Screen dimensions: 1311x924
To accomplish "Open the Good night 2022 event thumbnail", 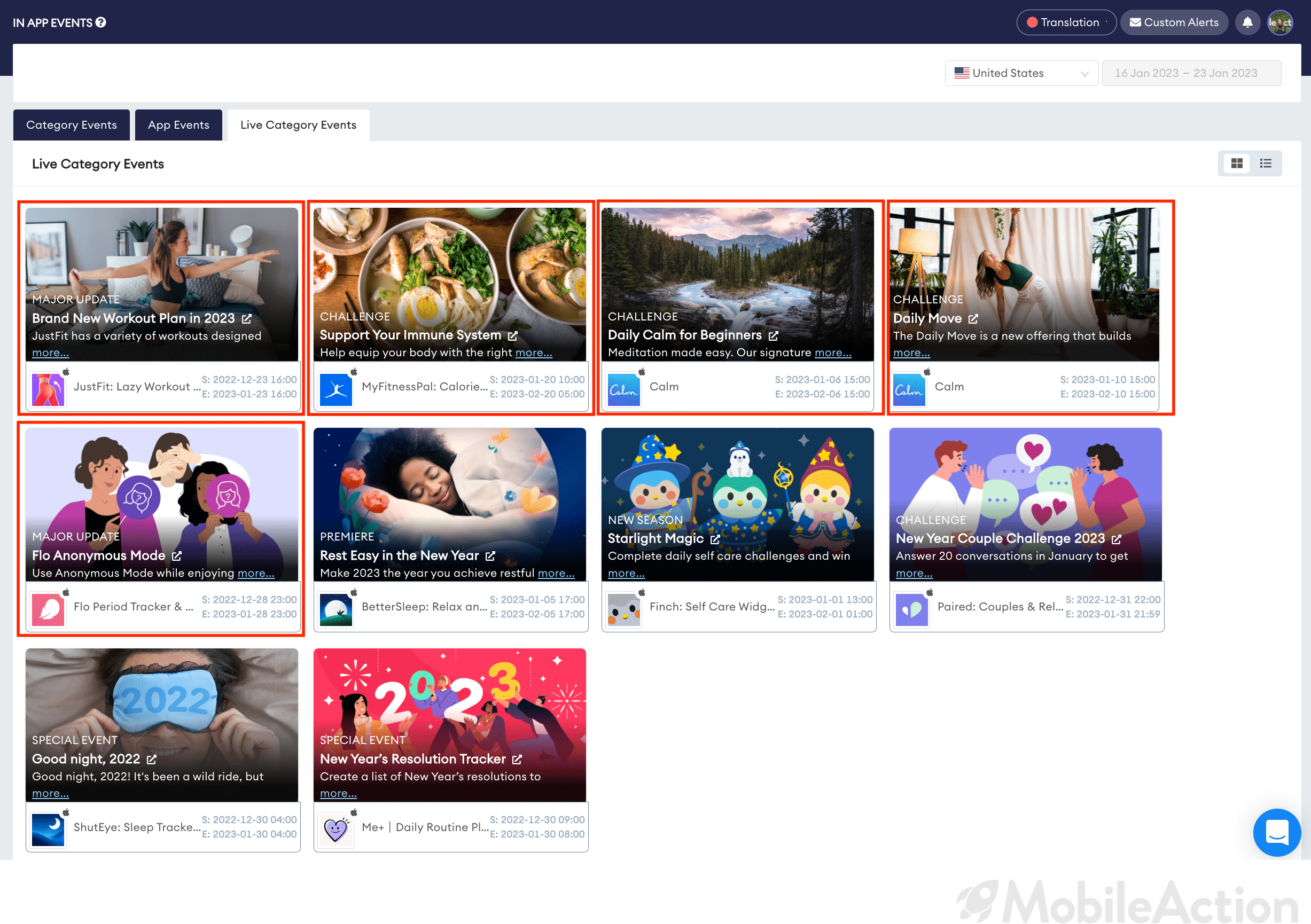I will [161, 725].
